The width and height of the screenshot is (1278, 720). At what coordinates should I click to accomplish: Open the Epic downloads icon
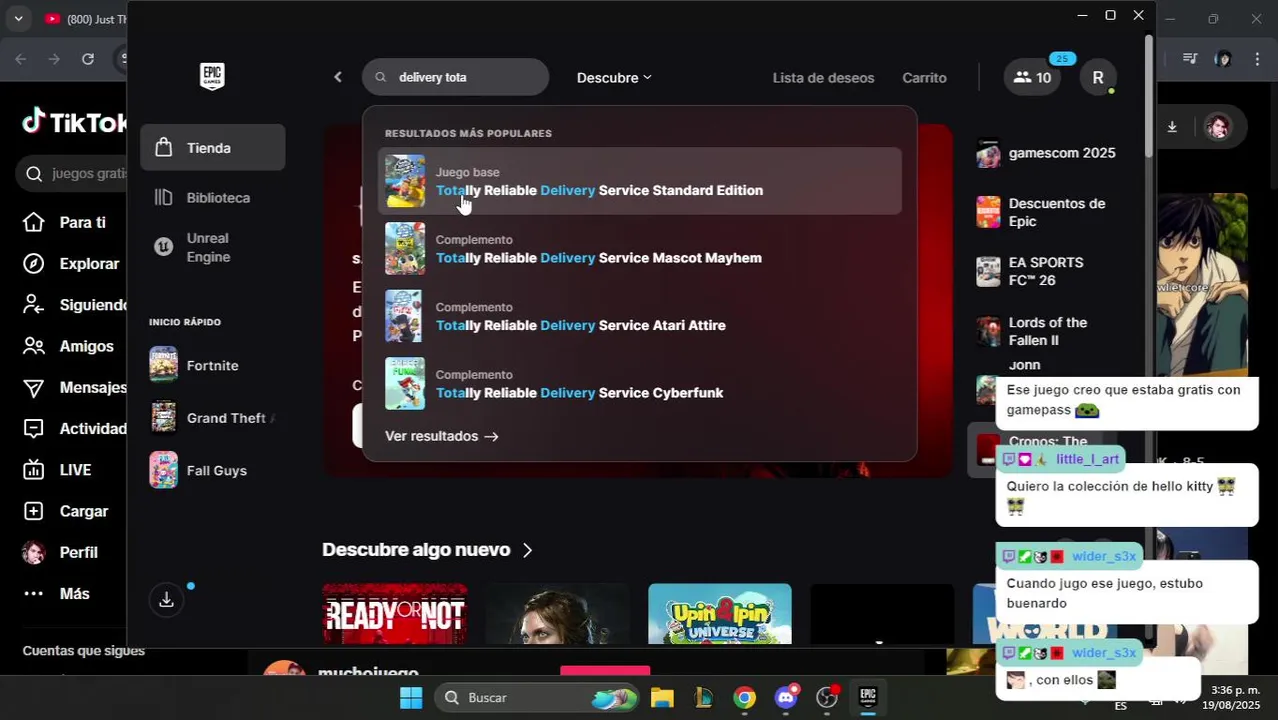pyautogui.click(x=167, y=600)
